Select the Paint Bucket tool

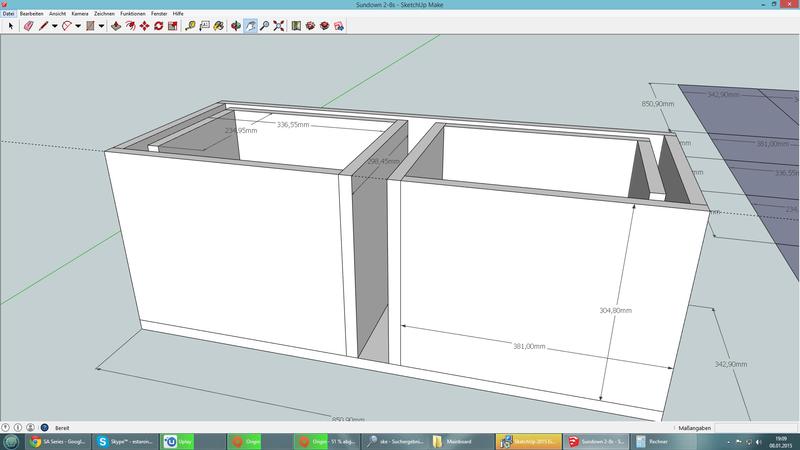point(218,26)
